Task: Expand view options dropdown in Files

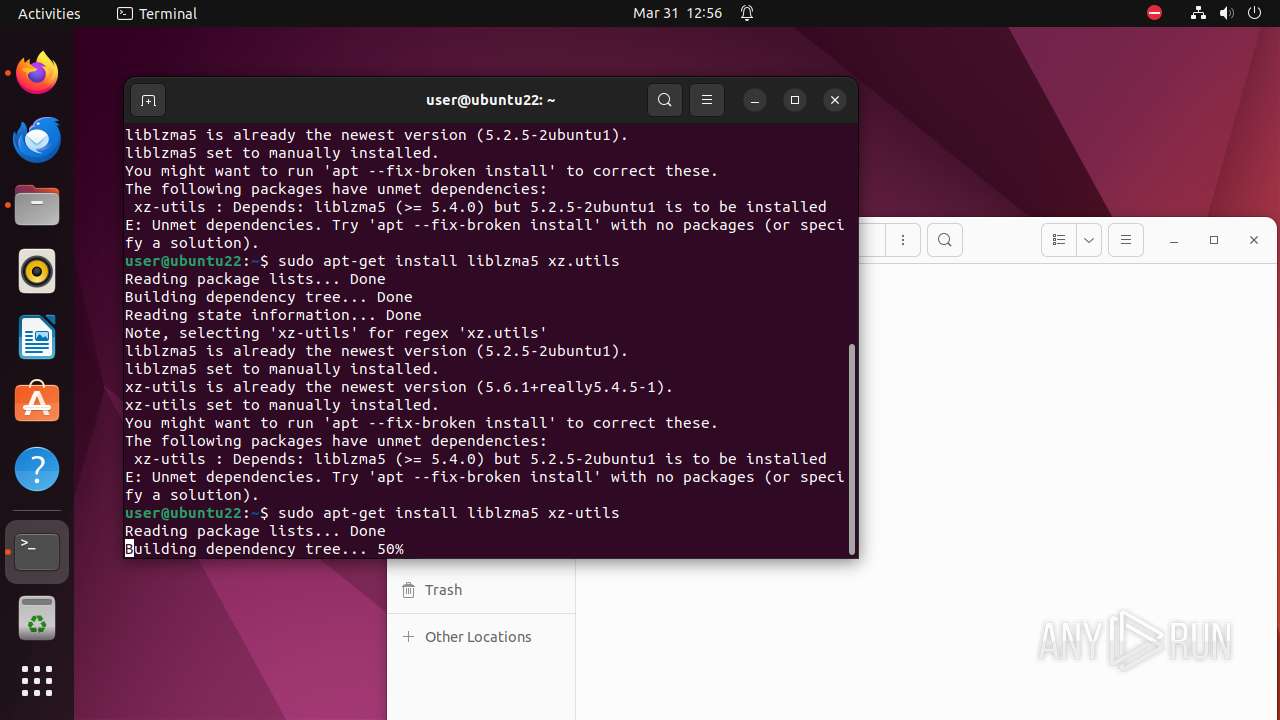Action: [1089, 240]
